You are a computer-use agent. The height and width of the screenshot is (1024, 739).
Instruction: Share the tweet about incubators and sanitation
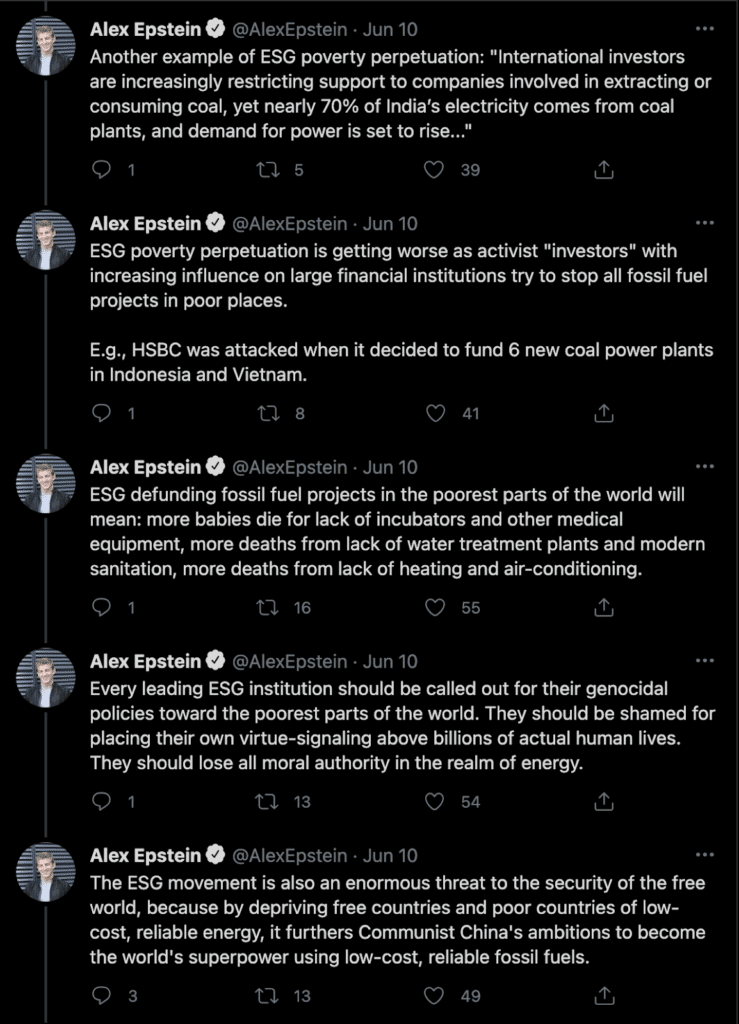[604, 607]
